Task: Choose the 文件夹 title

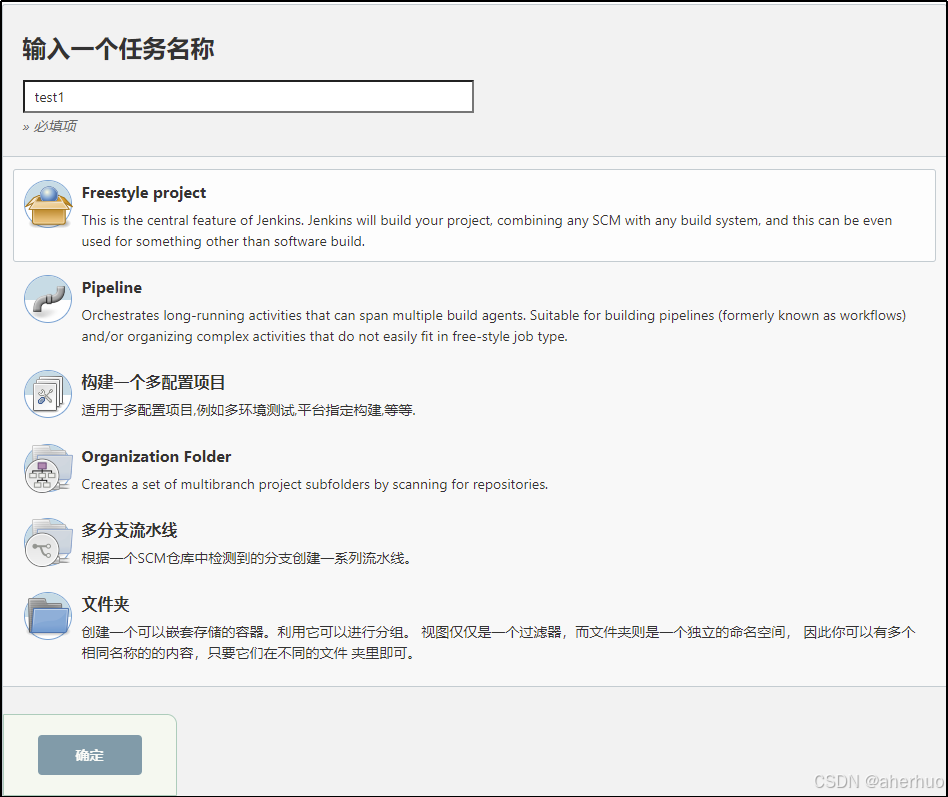Action: 106,604
